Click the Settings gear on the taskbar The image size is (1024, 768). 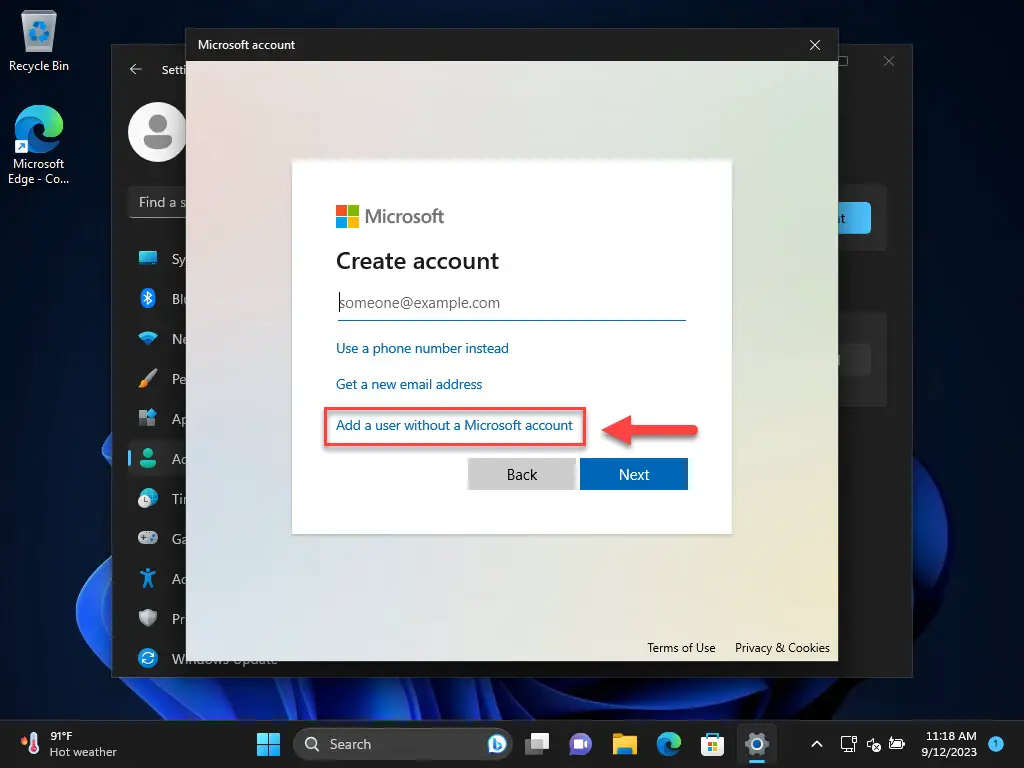click(756, 744)
